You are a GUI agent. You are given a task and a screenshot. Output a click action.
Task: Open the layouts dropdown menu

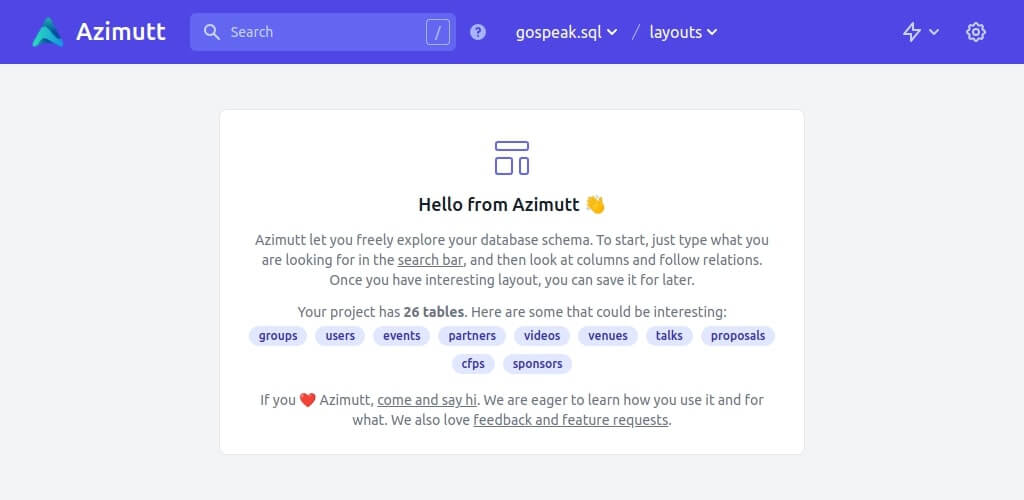tap(684, 32)
